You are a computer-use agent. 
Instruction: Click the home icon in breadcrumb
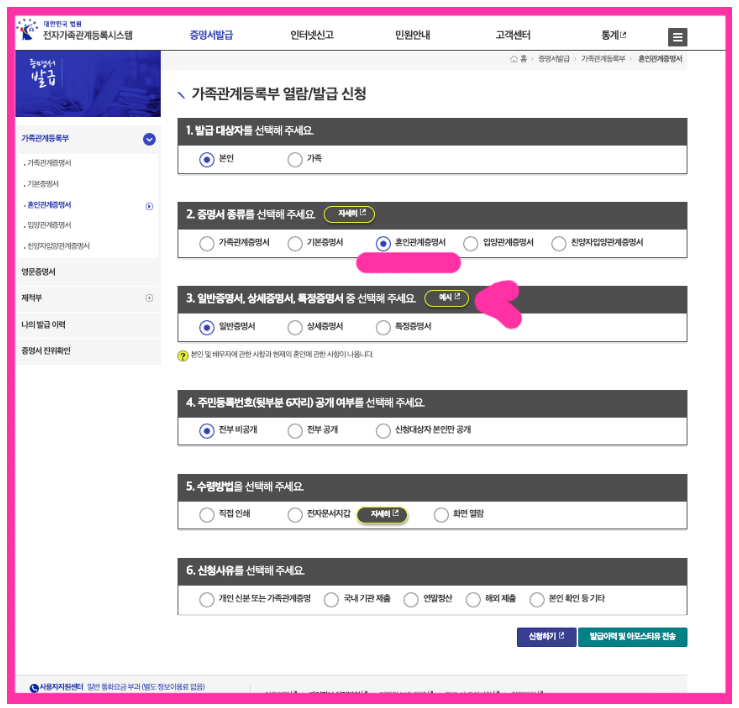[x=514, y=59]
